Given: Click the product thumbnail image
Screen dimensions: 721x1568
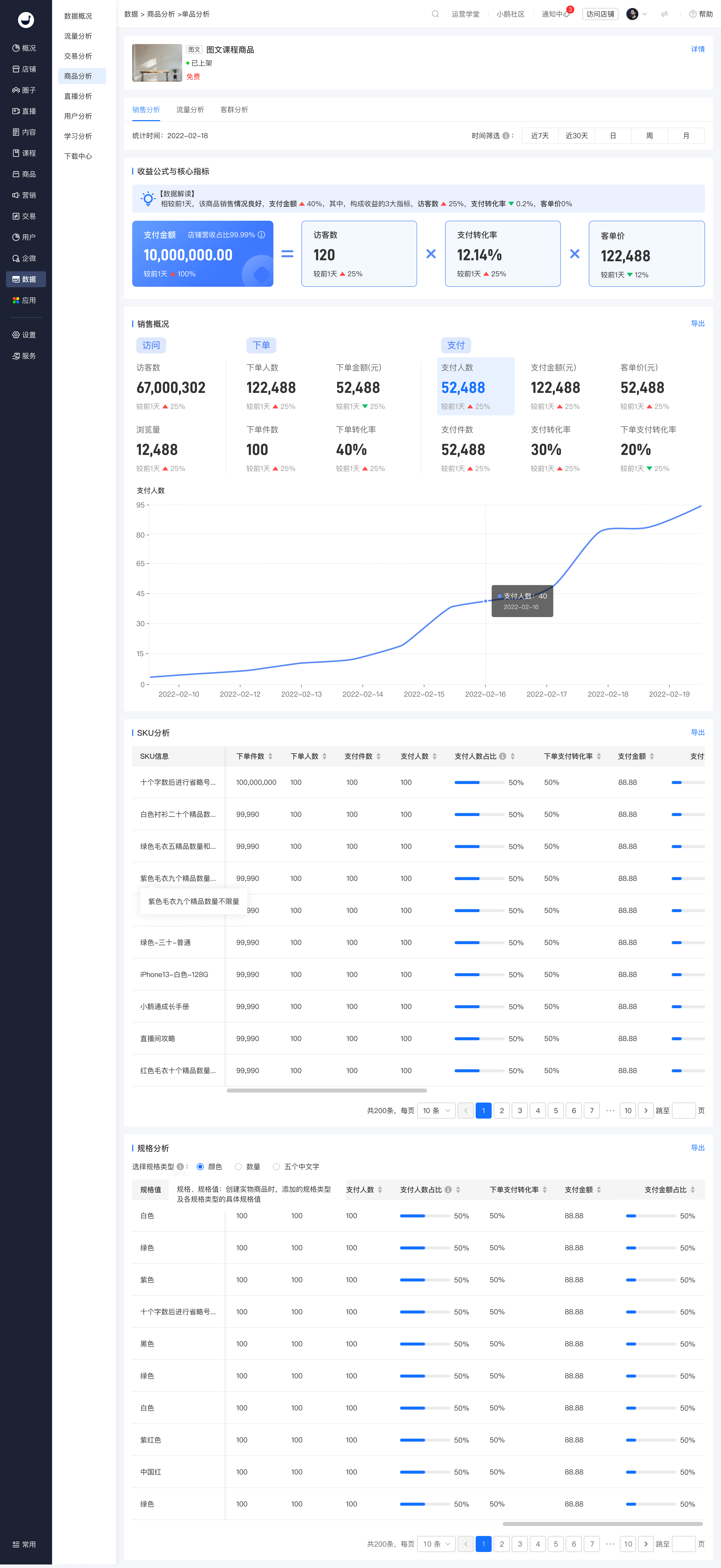Looking at the screenshot, I should point(157,63).
